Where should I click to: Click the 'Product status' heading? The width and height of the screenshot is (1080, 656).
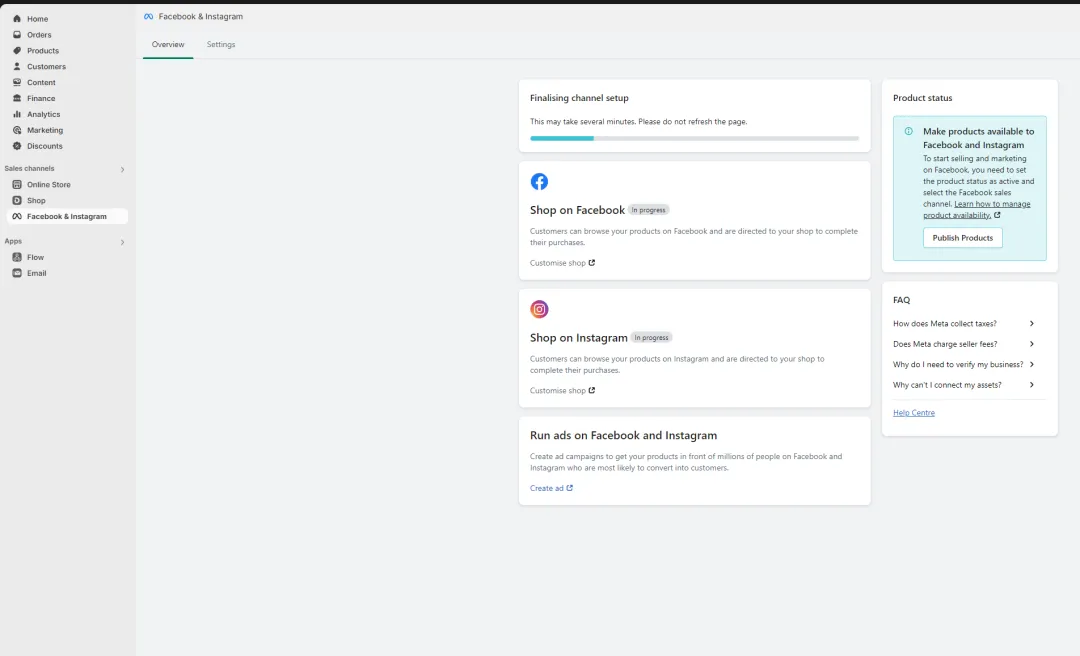922,98
